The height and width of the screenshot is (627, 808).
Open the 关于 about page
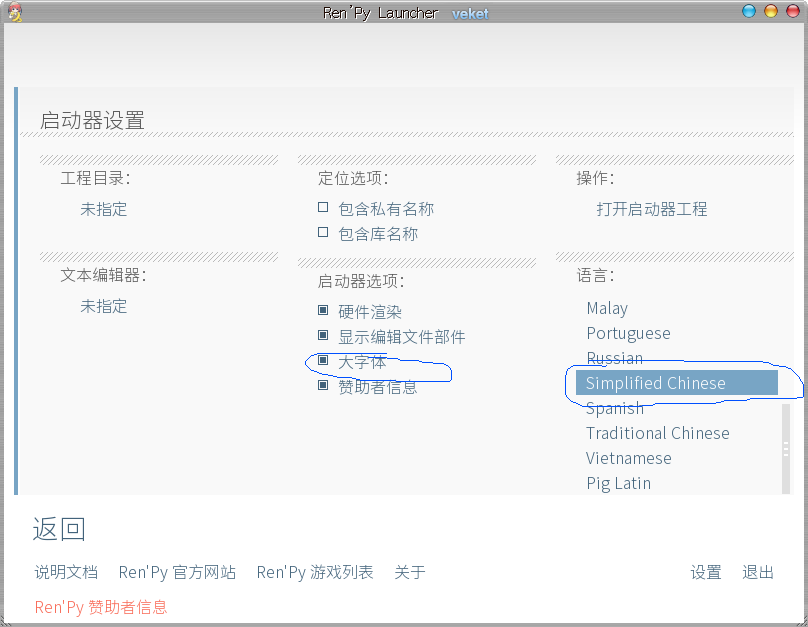coord(410,572)
